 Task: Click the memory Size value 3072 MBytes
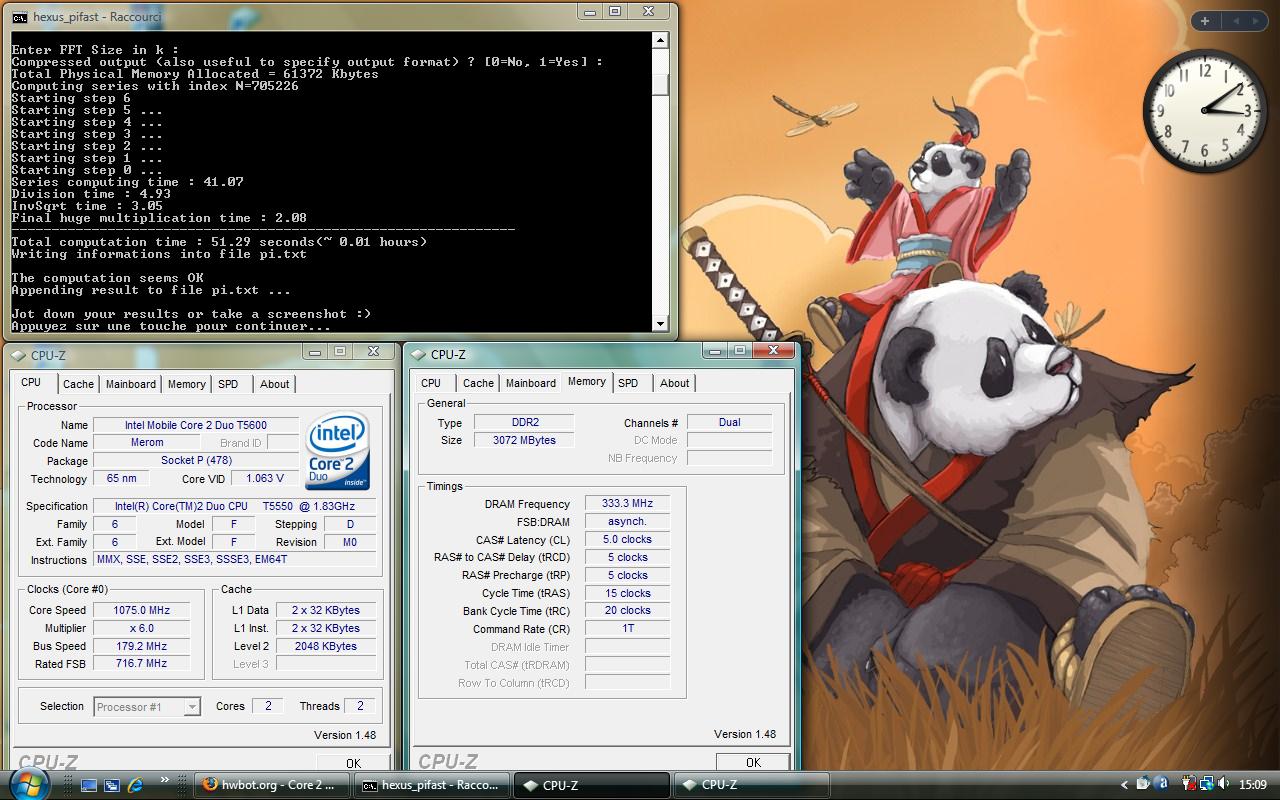click(x=524, y=440)
